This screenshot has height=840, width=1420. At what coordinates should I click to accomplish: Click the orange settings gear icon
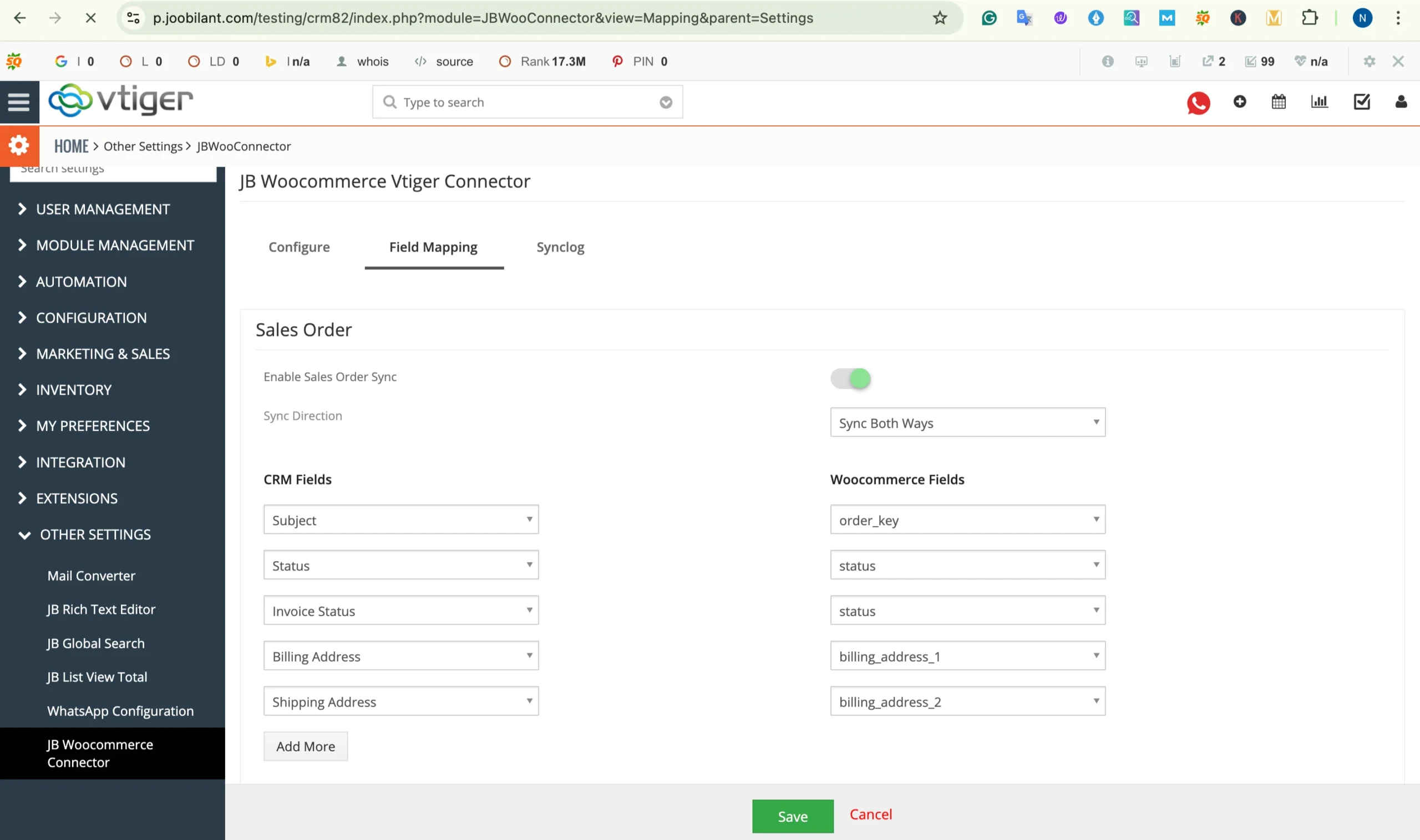pyautogui.click(x=19, y=145)
